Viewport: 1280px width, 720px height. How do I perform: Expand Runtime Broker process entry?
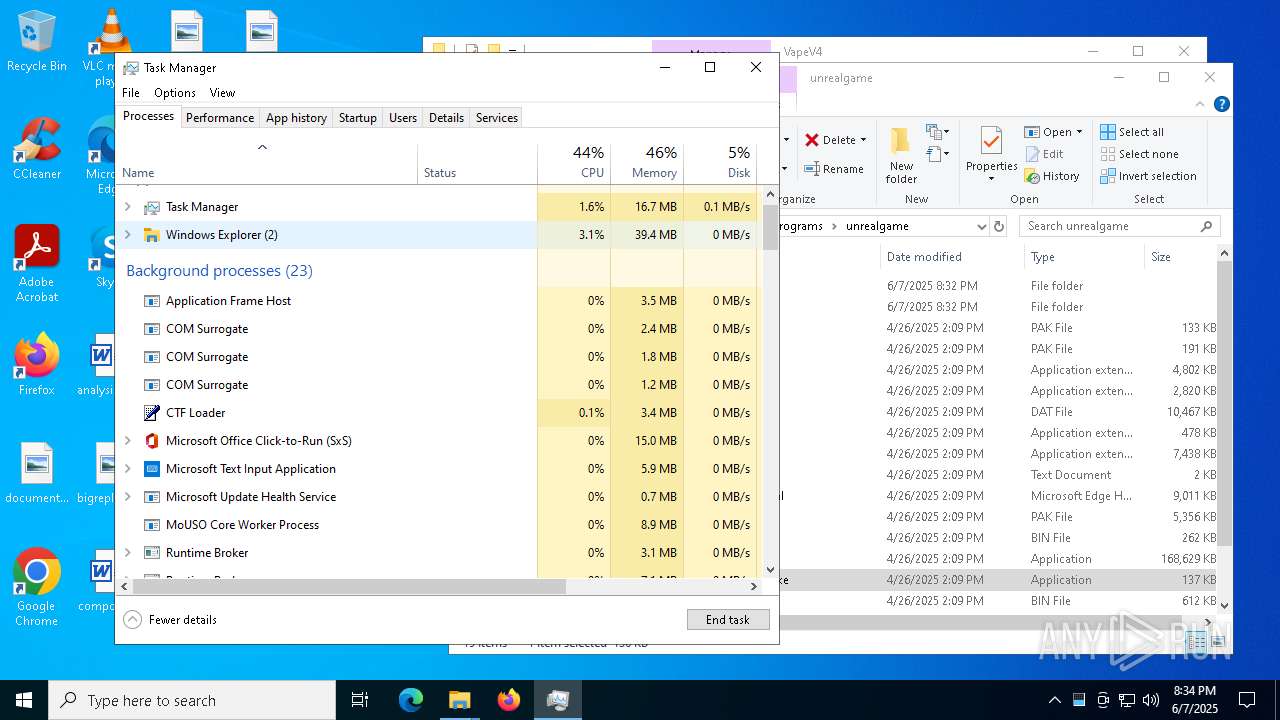[x=127, y=553]
